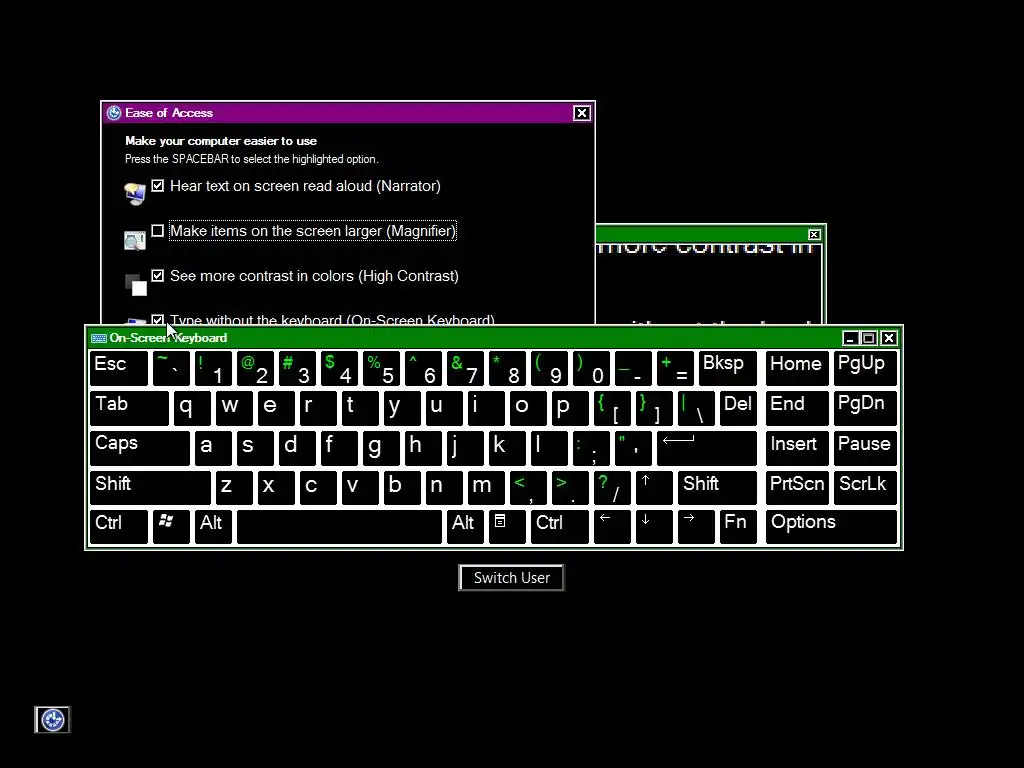This screenshot has width=1024, height=768.
Task: Click the Bksp key
Action: point(728,368)
